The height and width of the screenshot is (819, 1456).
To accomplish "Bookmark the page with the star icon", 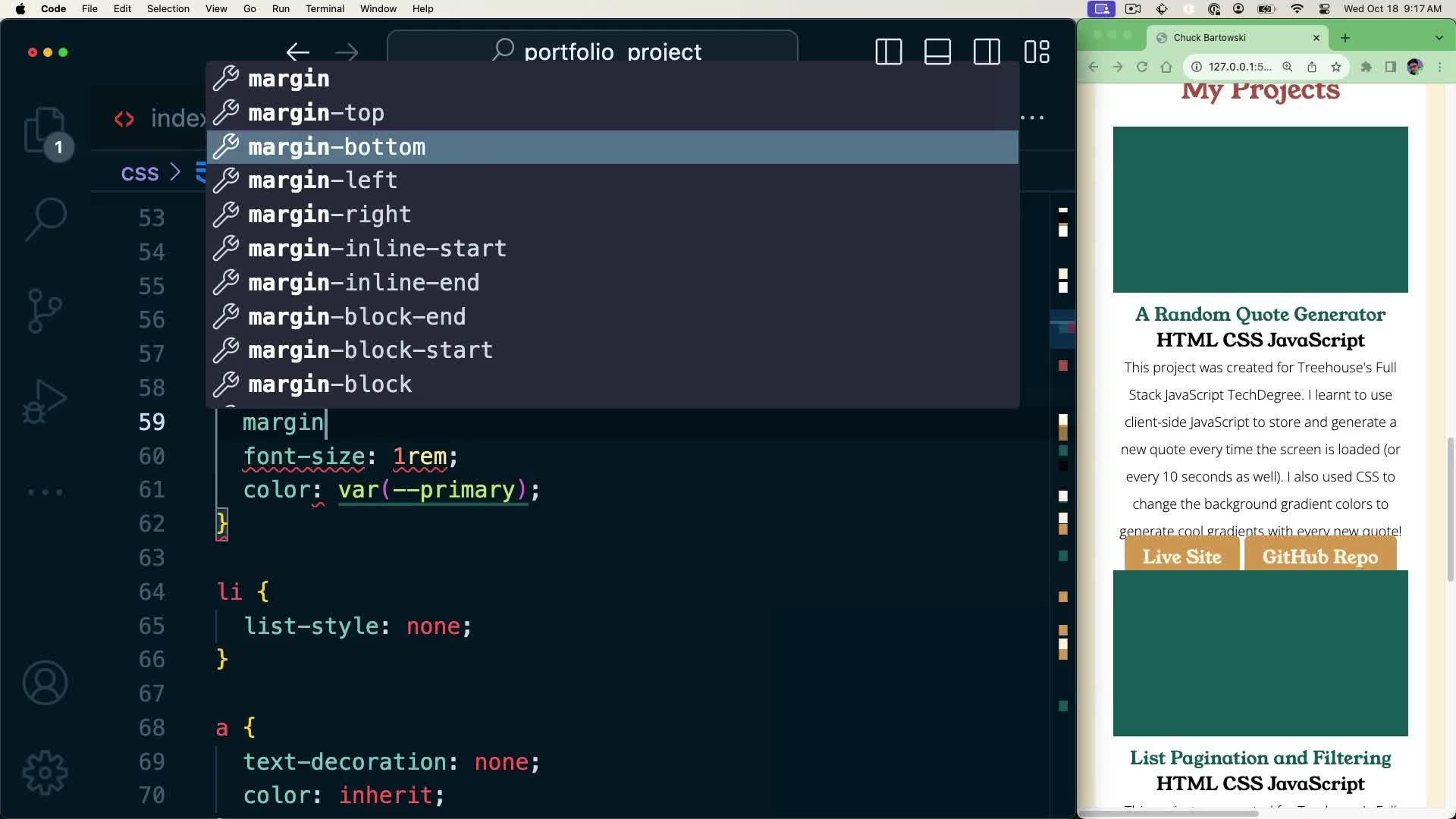I will click(1336, 67).
